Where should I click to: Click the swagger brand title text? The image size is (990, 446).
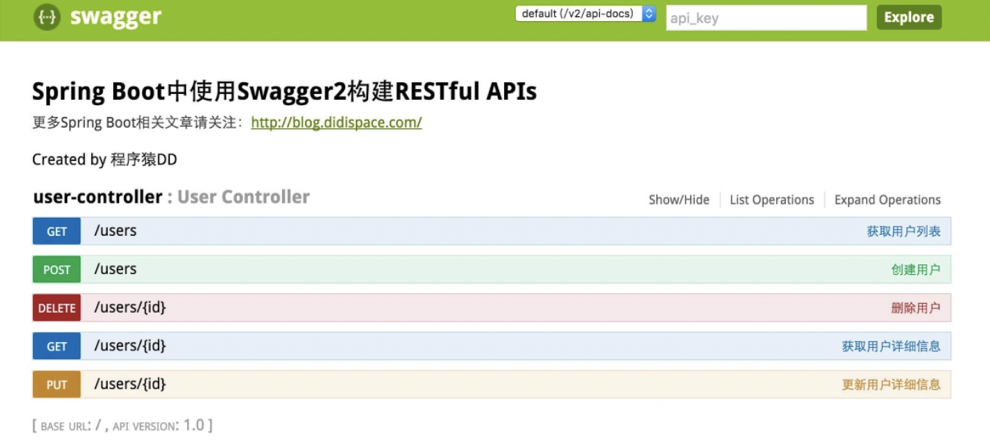(x=116, y=17)
